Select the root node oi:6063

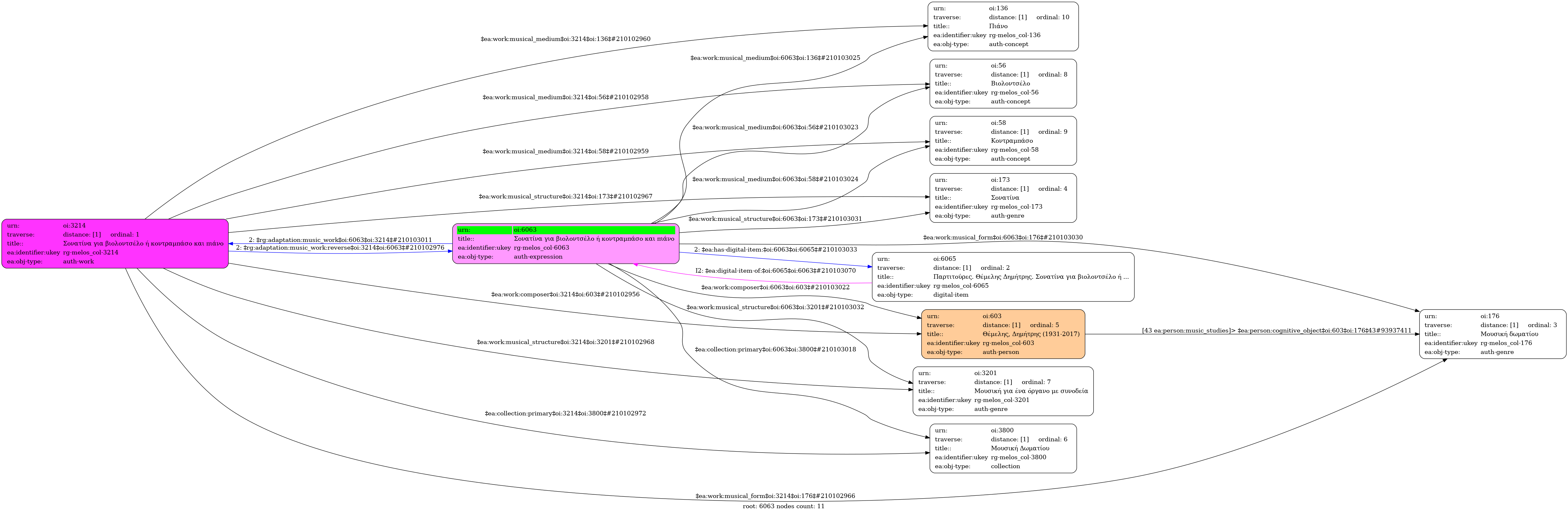pyautogui.click(x=565, y=248)
